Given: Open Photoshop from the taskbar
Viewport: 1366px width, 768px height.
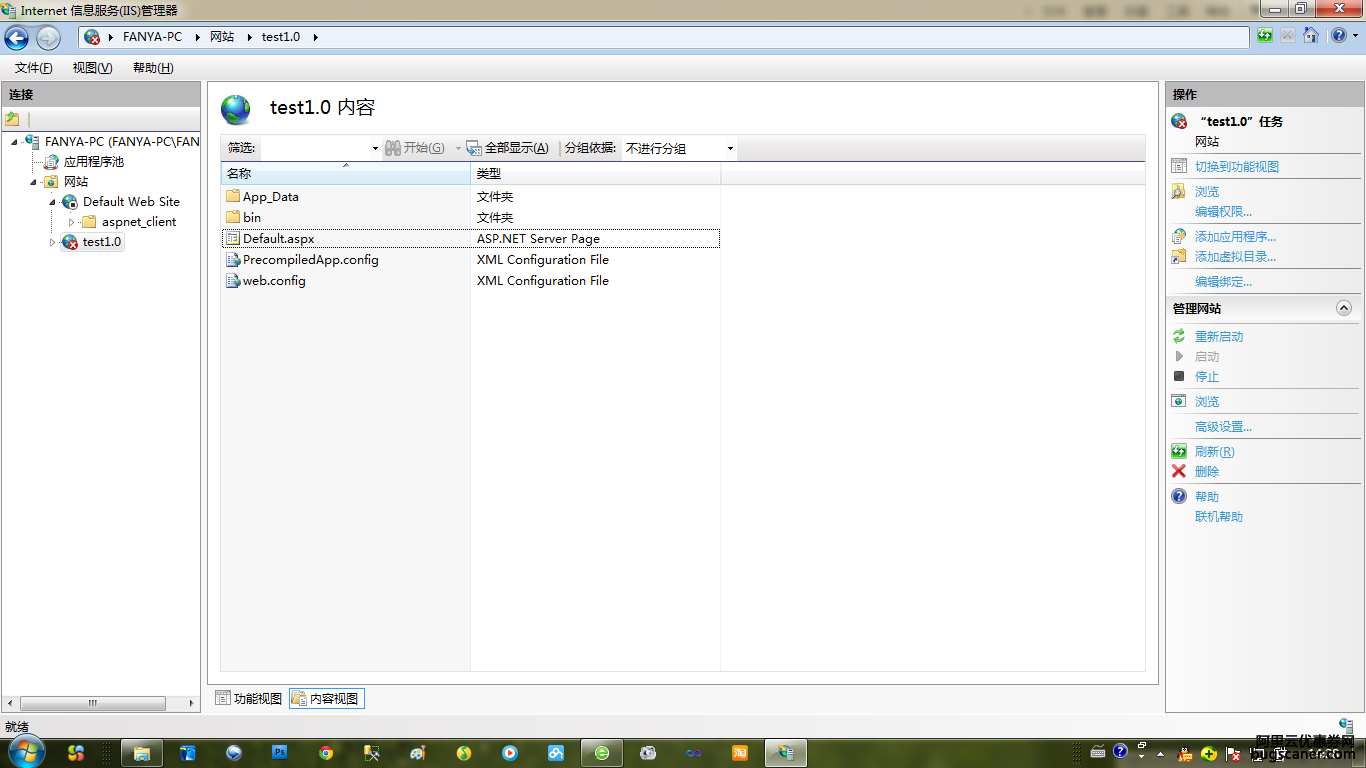Looking at the screenshot, I should pyautogui.click(x=280, y=753).
